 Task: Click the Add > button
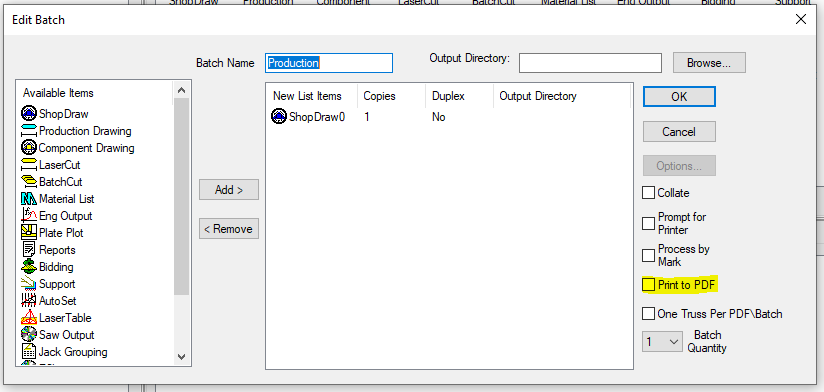tap(229, 190)
